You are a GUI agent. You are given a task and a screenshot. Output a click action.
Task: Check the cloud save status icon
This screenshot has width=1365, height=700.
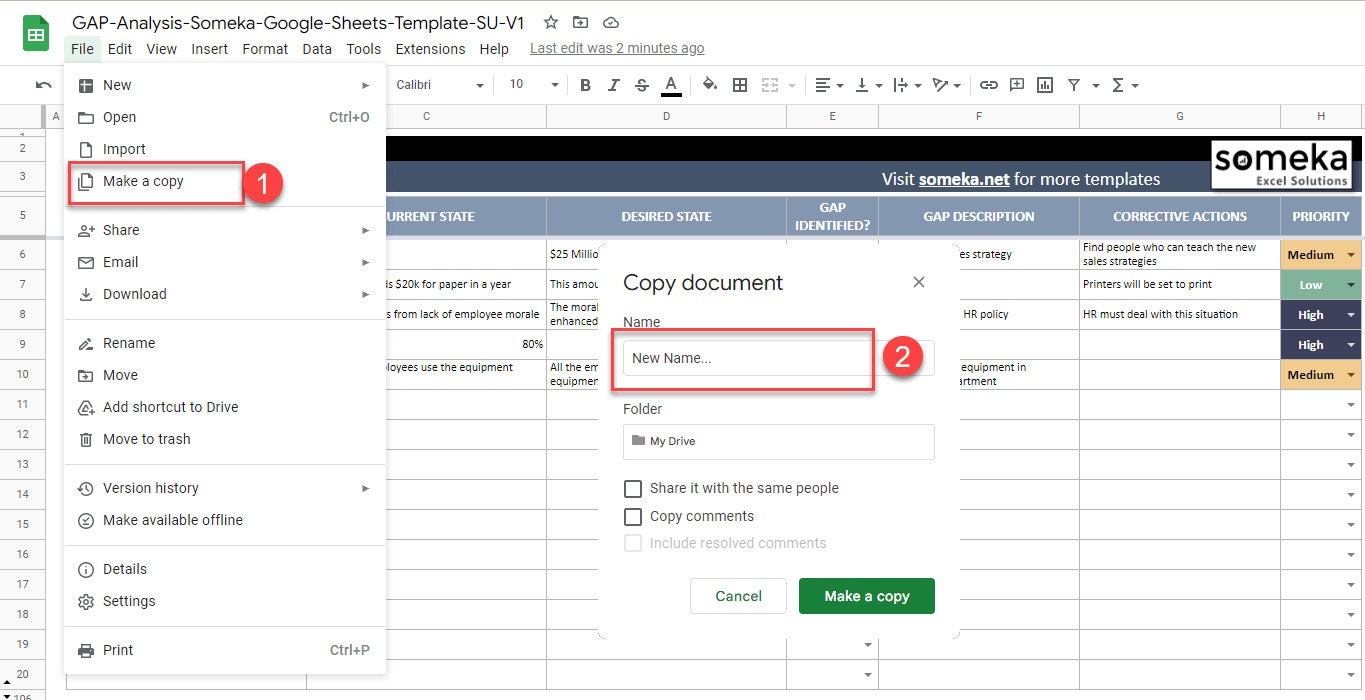611,22
